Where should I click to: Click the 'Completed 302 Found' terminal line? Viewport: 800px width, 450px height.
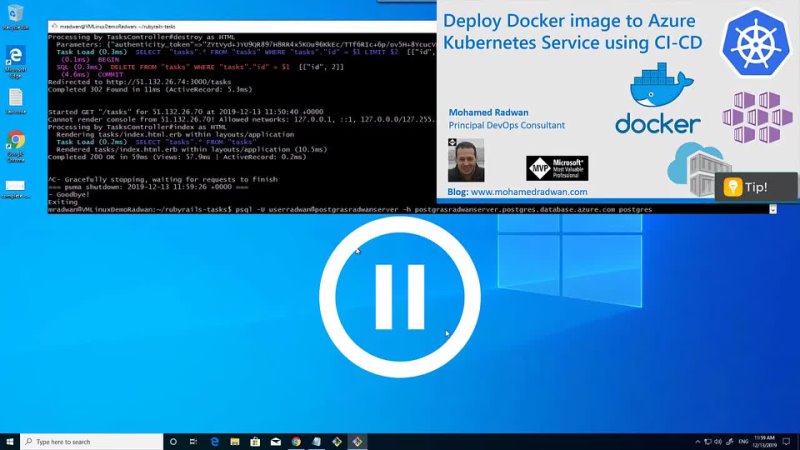click(x=150, y=90)
